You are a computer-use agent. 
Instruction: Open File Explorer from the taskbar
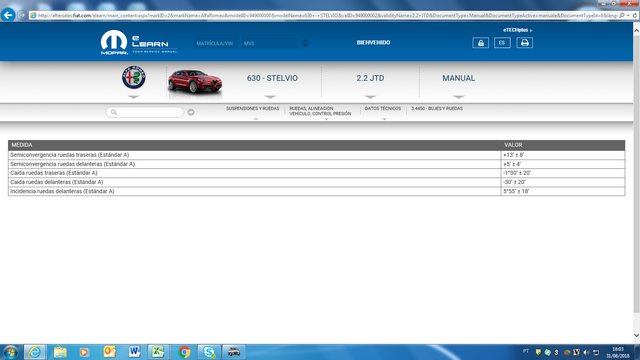point(60,352)
